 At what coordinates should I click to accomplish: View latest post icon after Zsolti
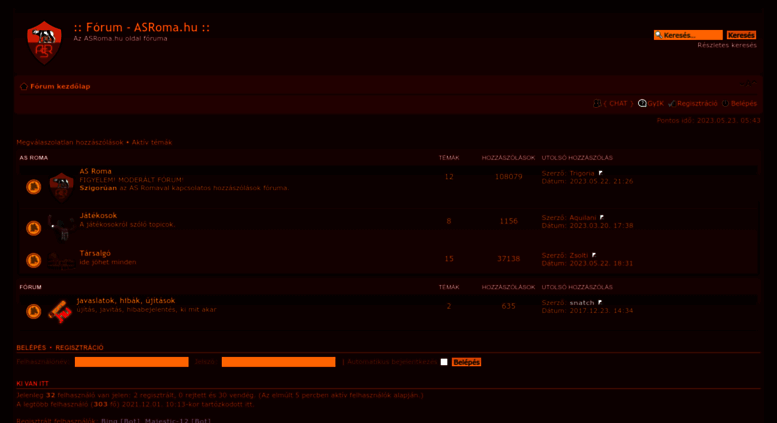594,255
